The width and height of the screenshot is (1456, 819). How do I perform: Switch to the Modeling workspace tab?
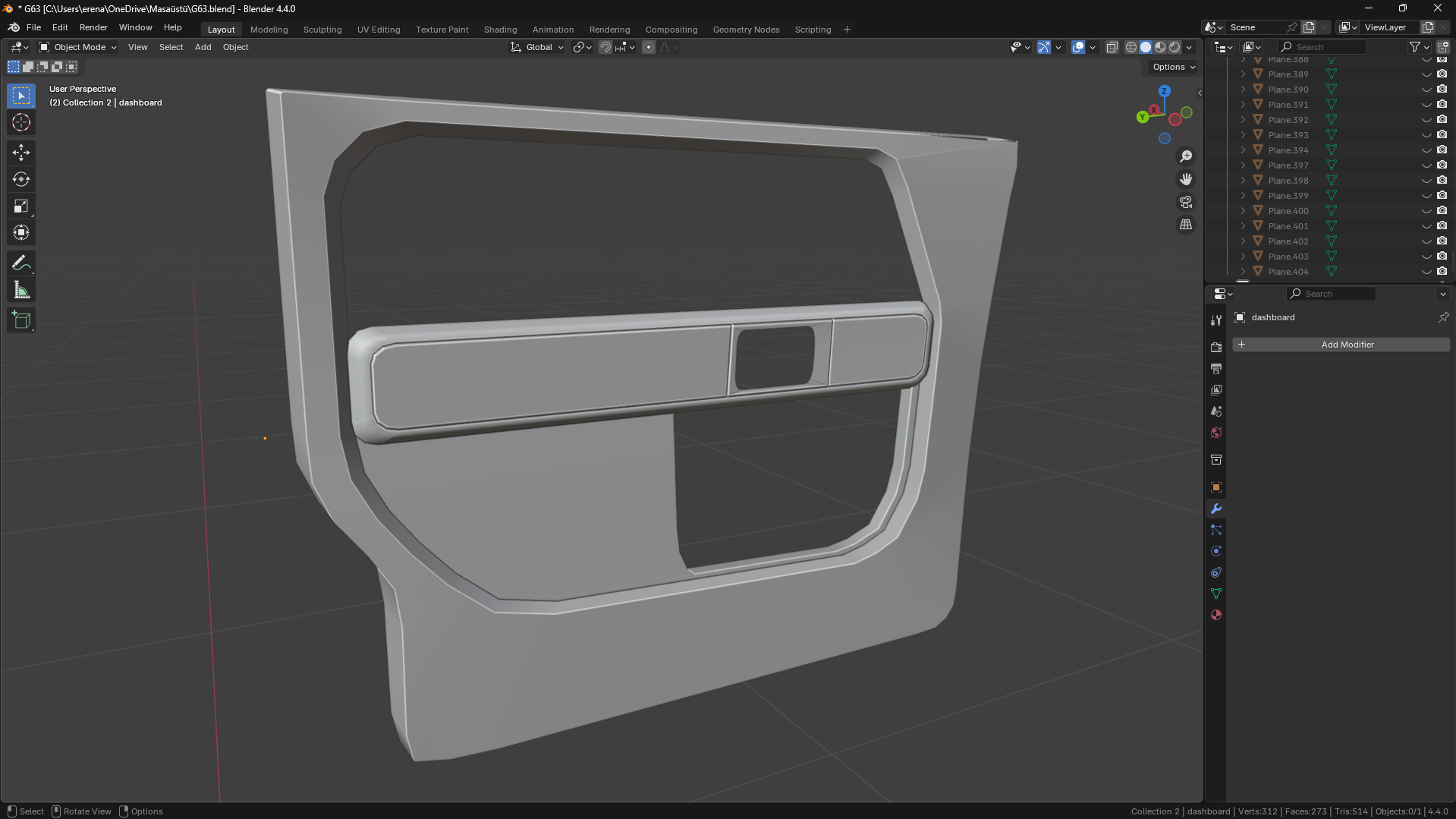(269, 30)
